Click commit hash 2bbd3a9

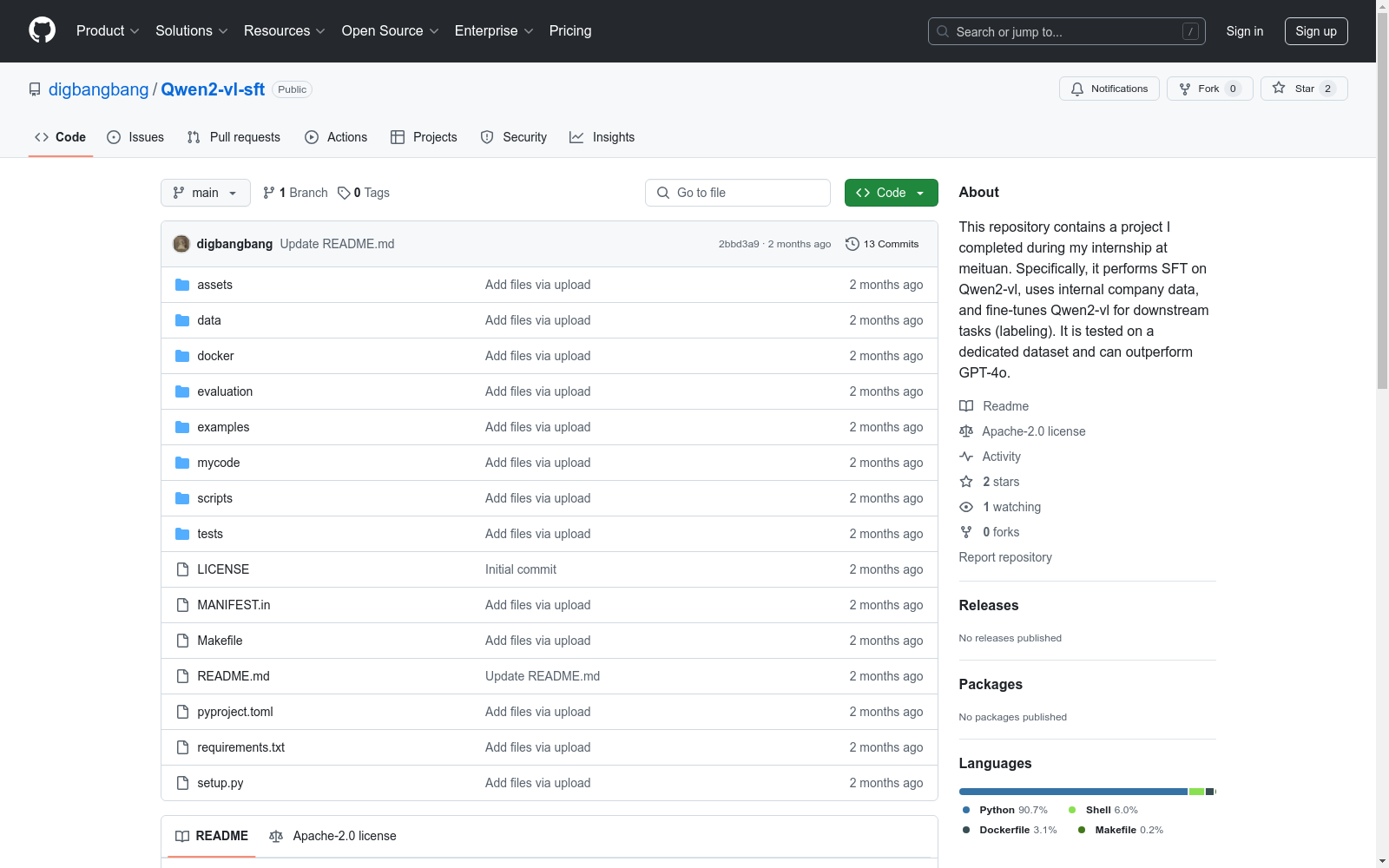pyautogui.click(x=739, y=244)
